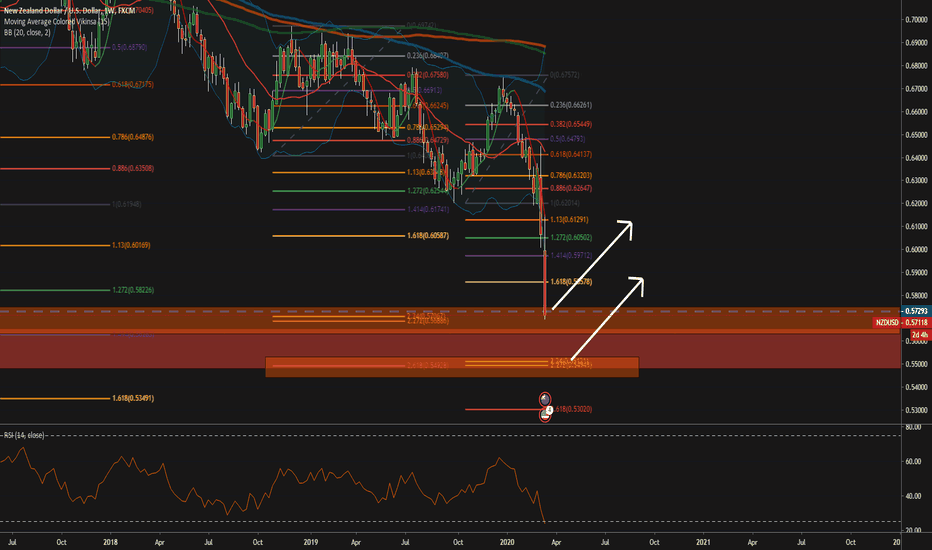The height and width of the screenshot is (550, 932).
Task: Click 0.69000 on the price axis
Action: (x=915, y=43)
